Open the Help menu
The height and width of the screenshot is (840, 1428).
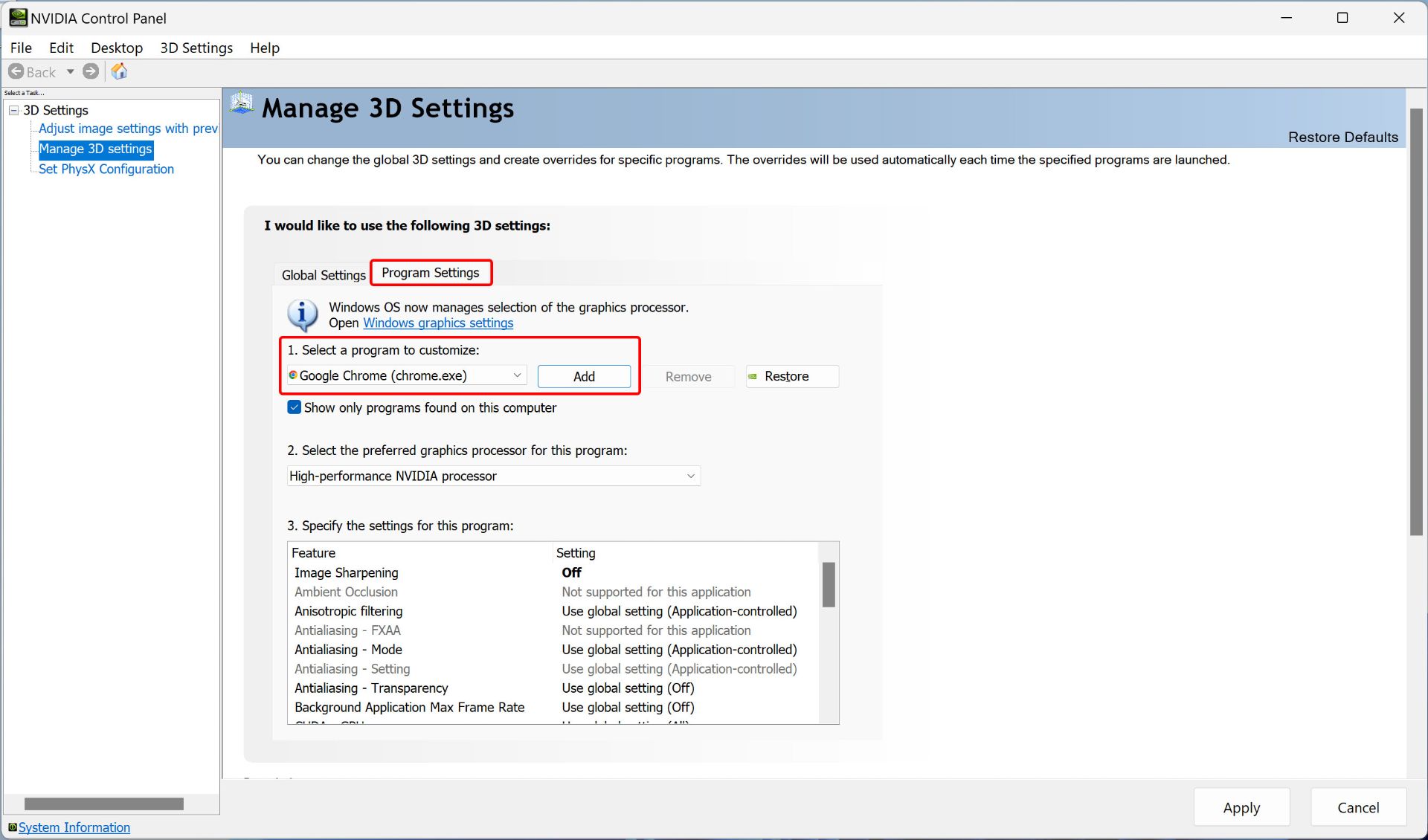[x=264, y=47]
